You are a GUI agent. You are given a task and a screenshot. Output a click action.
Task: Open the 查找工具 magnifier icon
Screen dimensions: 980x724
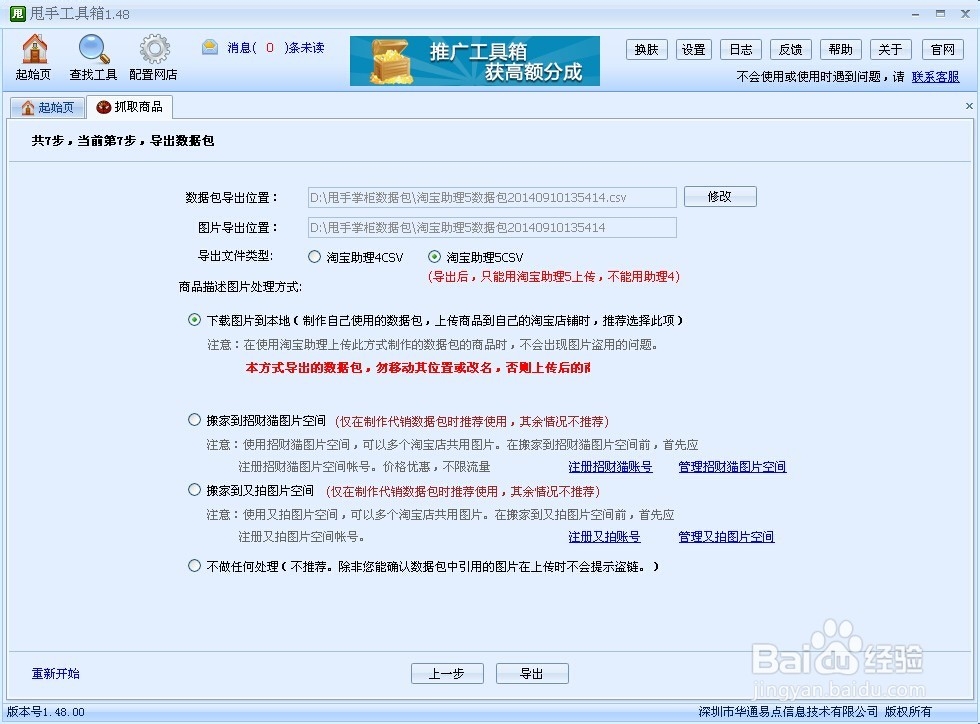coord(93,58)
